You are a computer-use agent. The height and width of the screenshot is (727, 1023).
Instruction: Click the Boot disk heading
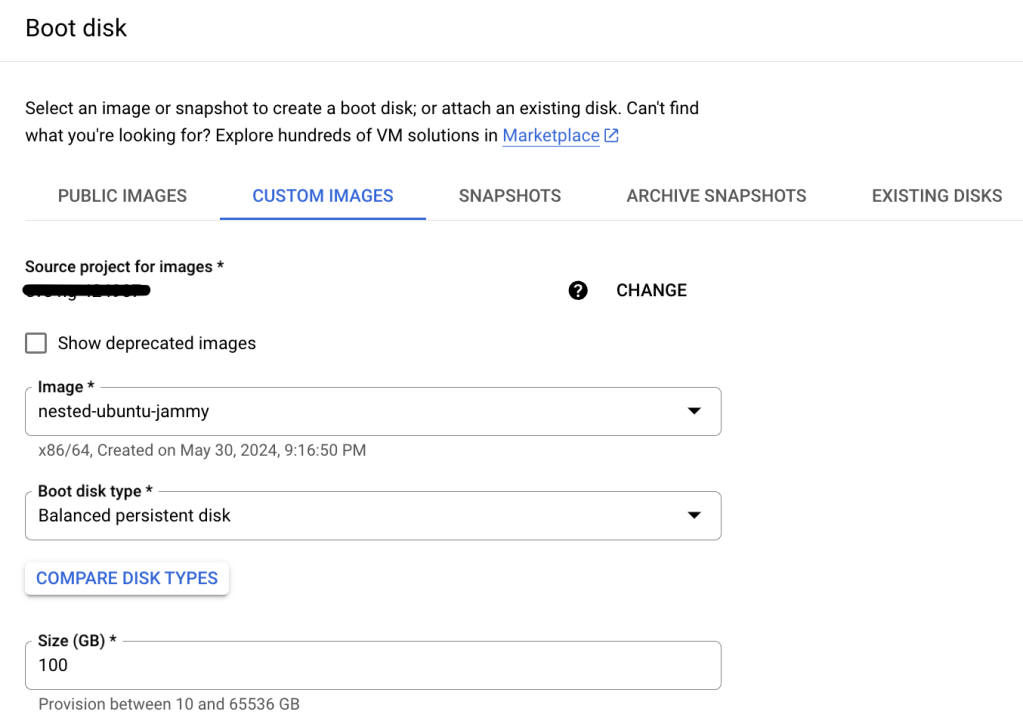pos(76,28)
